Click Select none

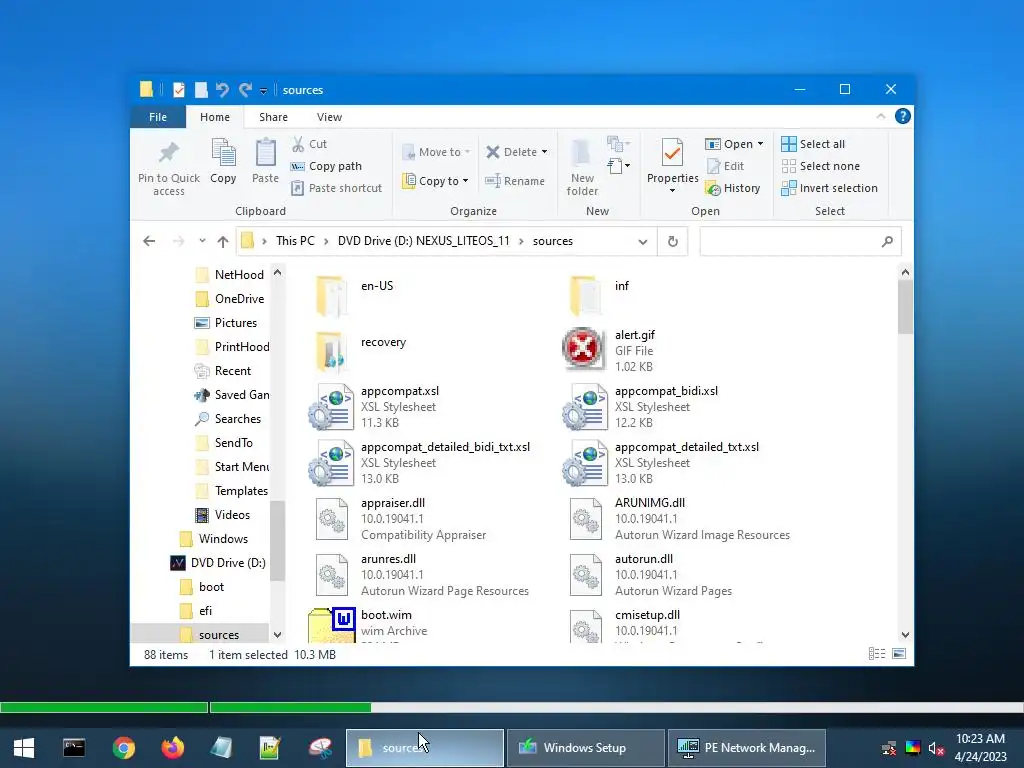click(x=820, y=166)
